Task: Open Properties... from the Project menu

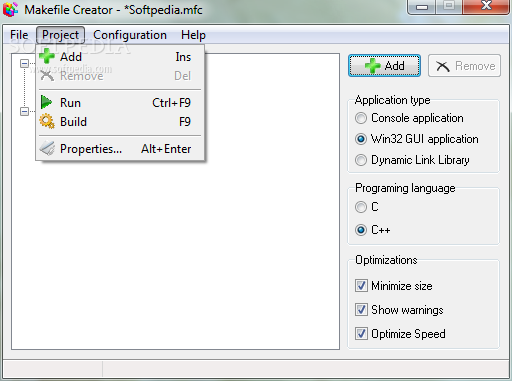Action: pyautogui.click(x=120, y=149)
